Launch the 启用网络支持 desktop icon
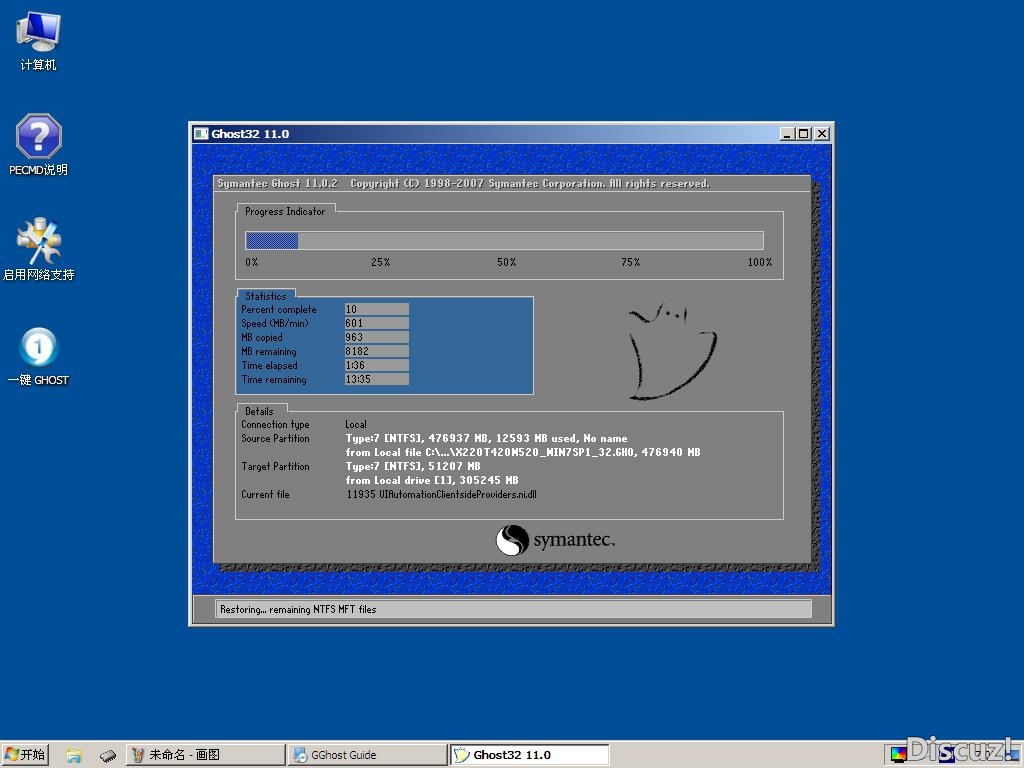The image size is (1024, 768). tap(38, 249)
